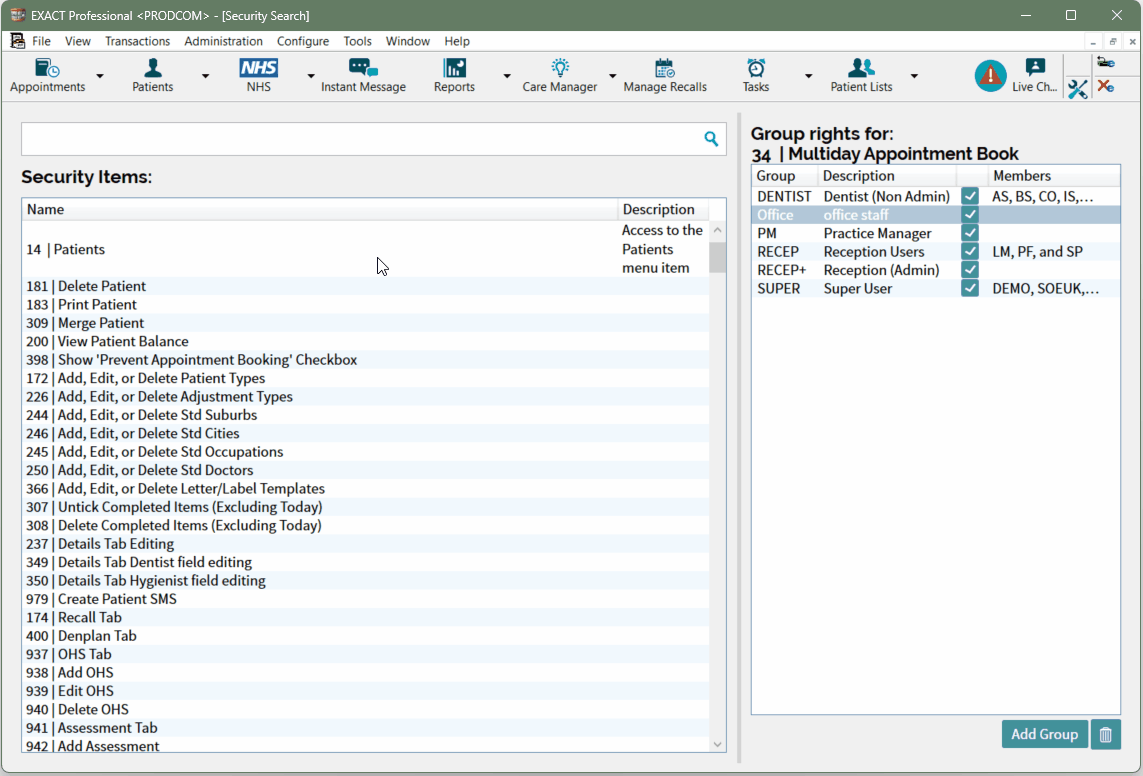The image size is (1143, 776).
Task: Click the Add Group button
Action: (x=1044, y=734)
